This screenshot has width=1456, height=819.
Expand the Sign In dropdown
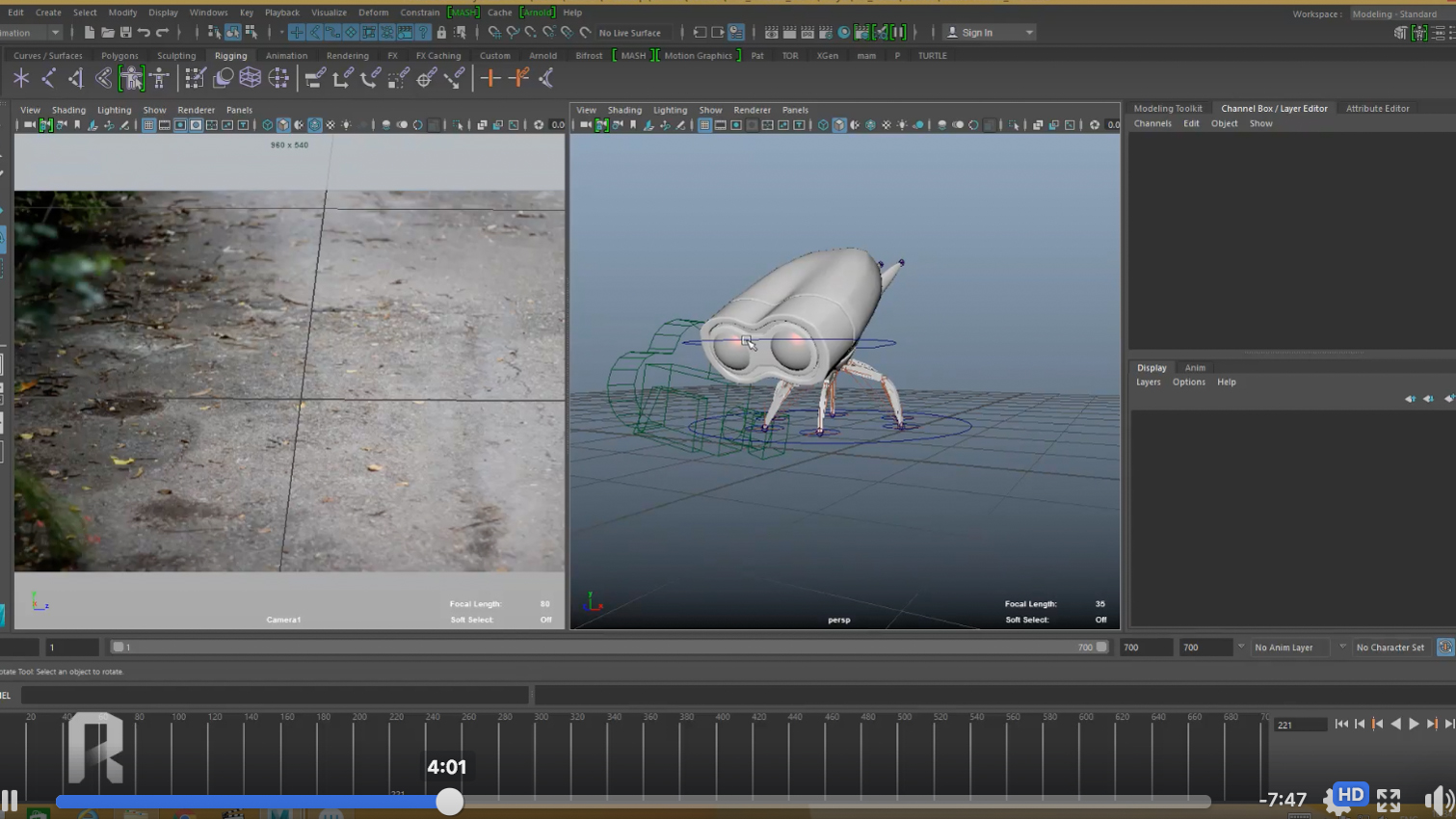(x=1029, y=33)
